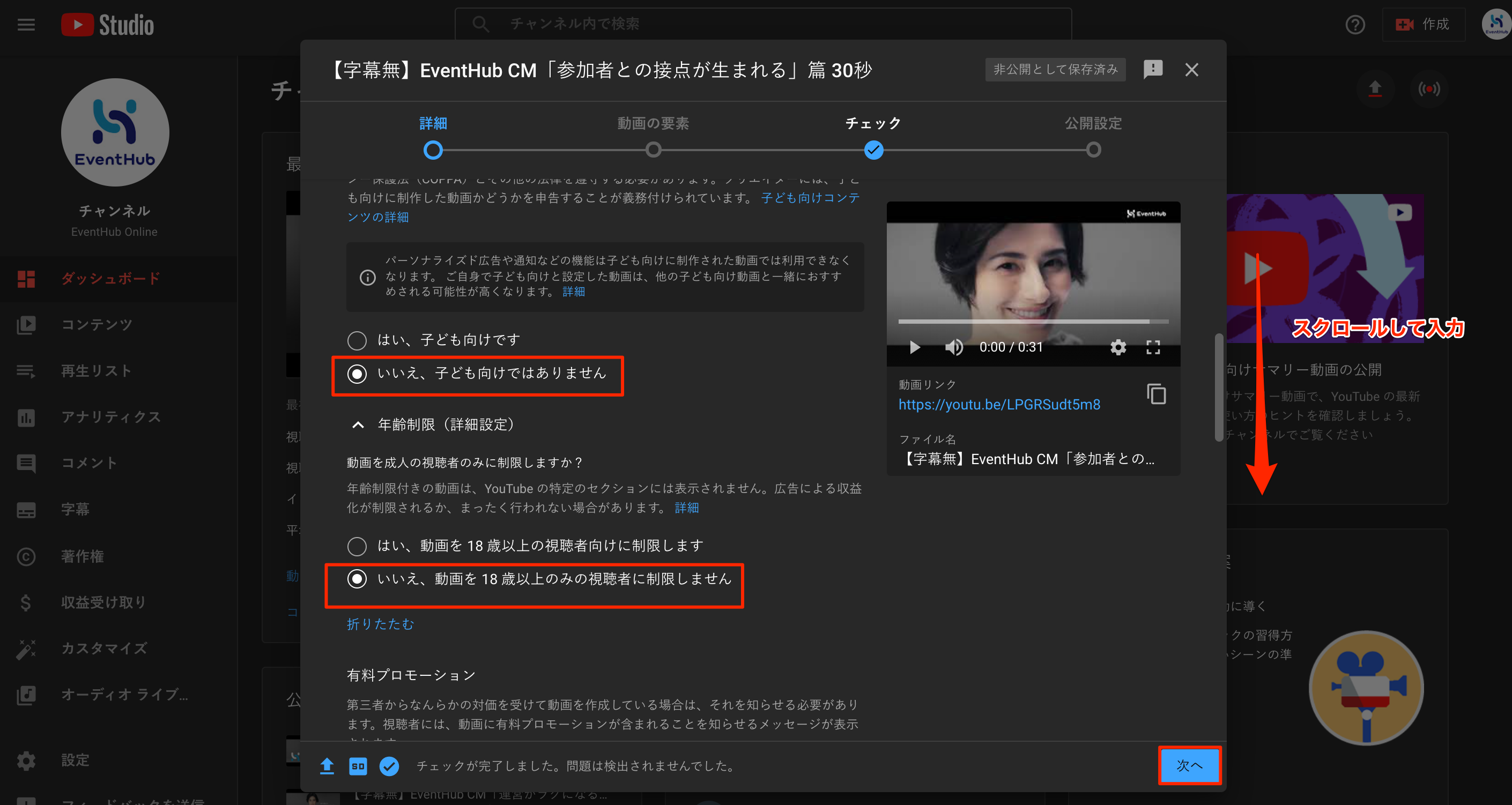This screenshot has width=1512, height=805.
Task: Click the 折りたたむ link
Action: coord(380,624)
